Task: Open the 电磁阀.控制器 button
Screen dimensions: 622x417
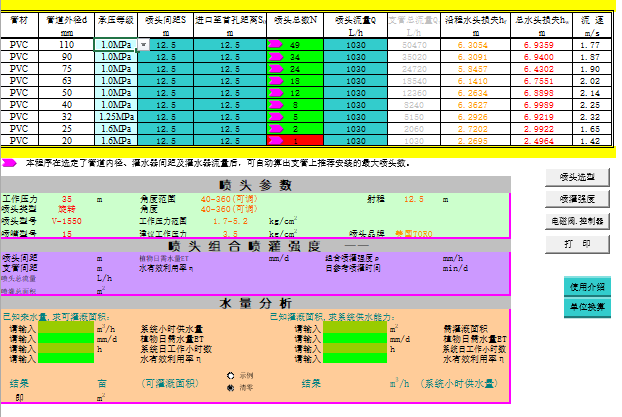Action: pyautogui.click(x=577, y=220)
